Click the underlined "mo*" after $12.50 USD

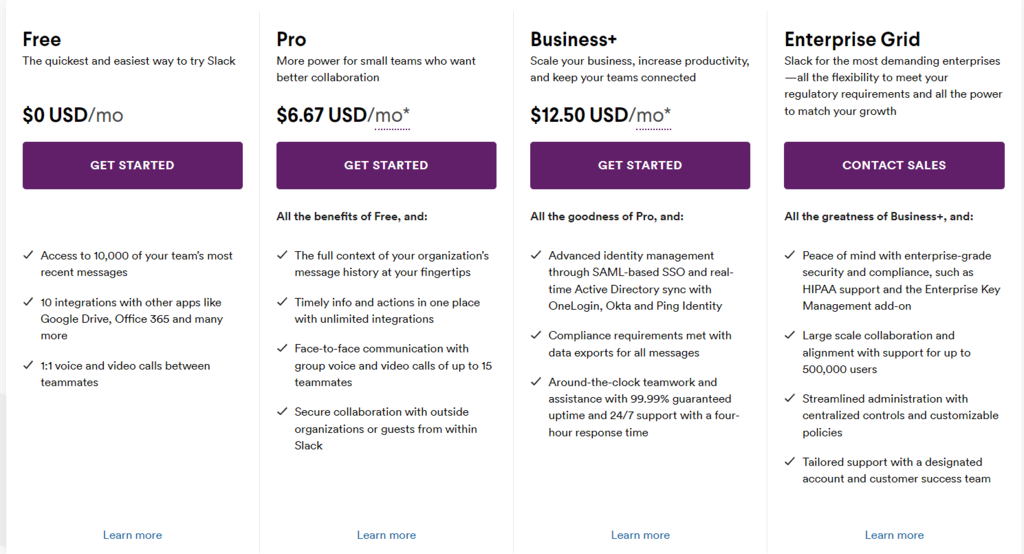[654, 116]
